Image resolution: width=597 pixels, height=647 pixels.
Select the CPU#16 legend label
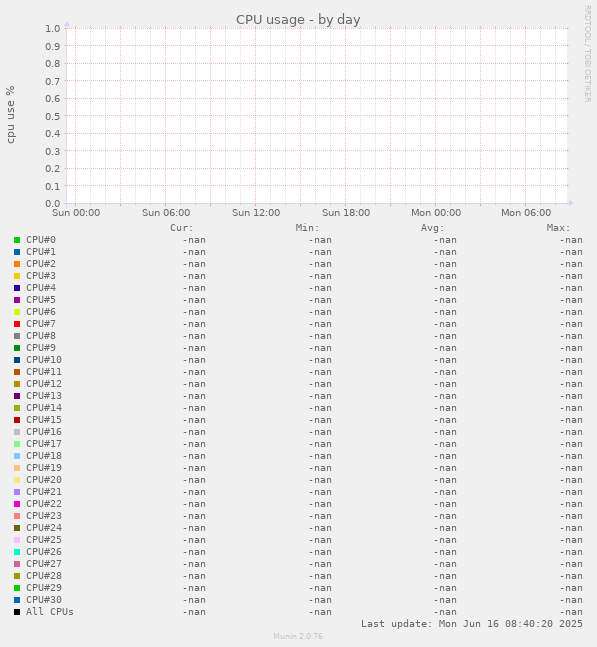tap(44, 432)
